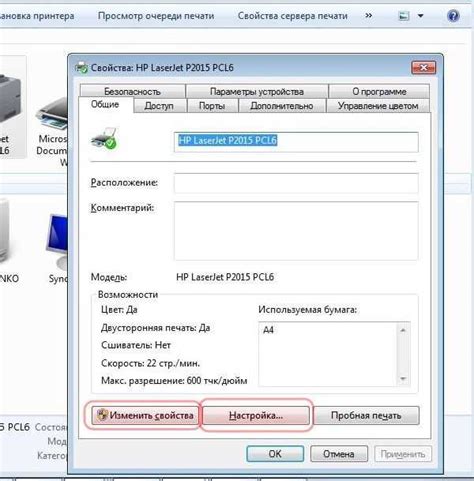Click the 'Скорость: 22 стр./мин.' text
The height and width of the screenshot is (481, 474).
pos(150,363)
